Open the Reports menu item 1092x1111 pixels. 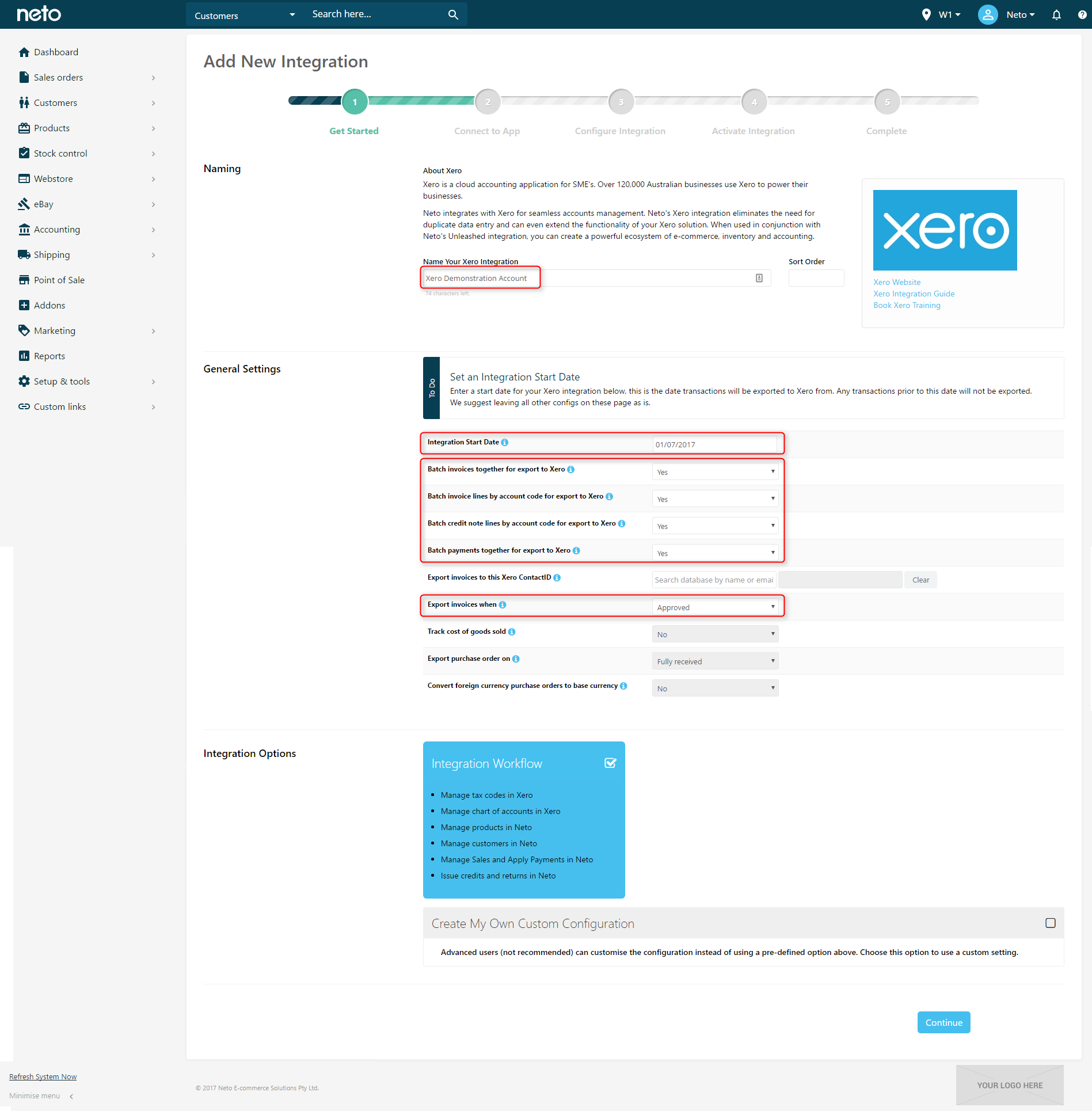50,356
